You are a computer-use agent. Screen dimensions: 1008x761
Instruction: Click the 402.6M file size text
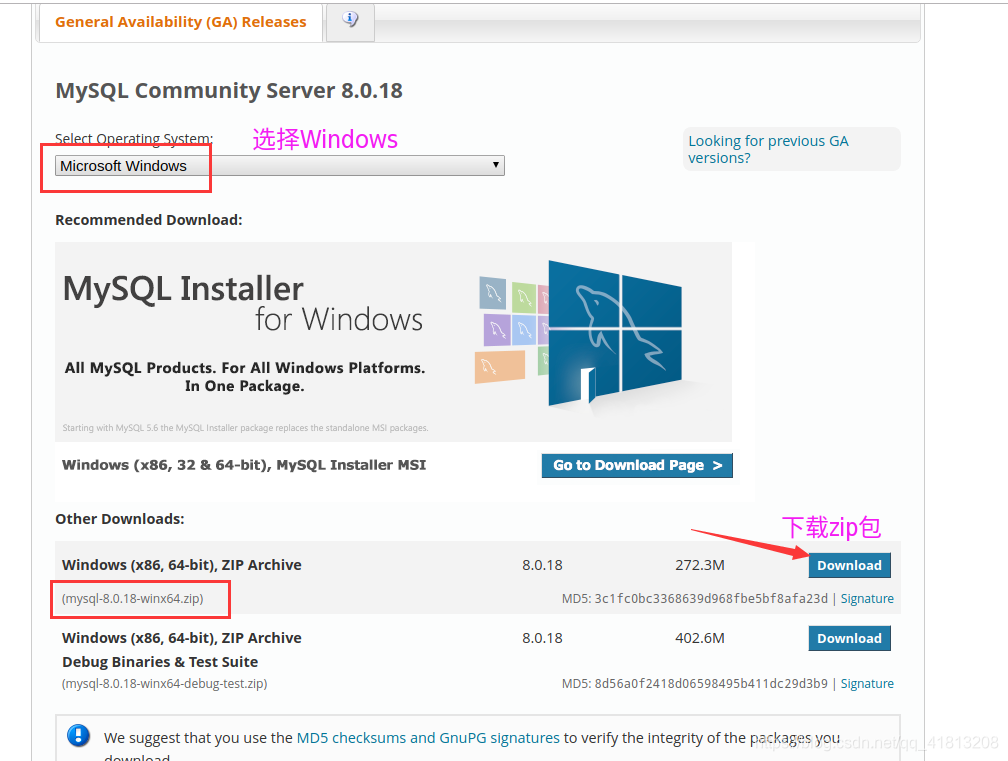[x=699, y=638]
